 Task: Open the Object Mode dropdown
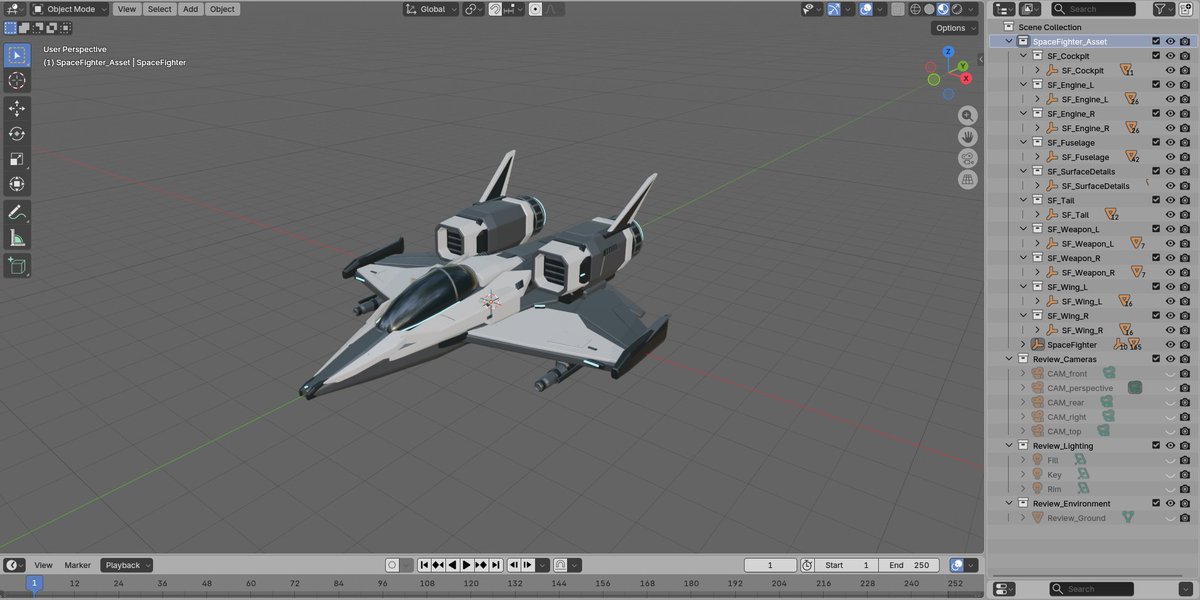pyautogui.click(x=70, y=9)
